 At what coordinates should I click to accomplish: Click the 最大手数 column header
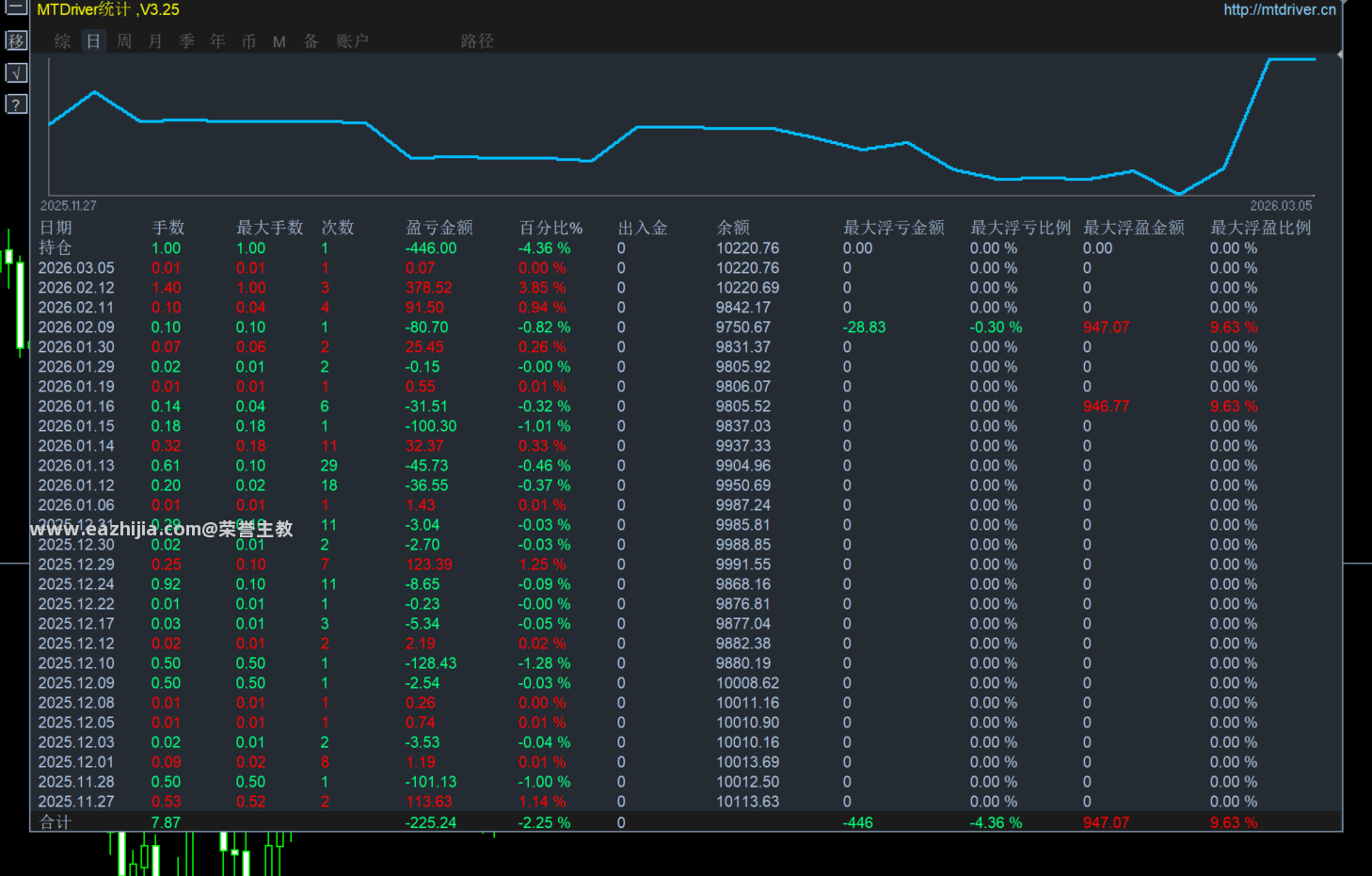tap(270, 228)
